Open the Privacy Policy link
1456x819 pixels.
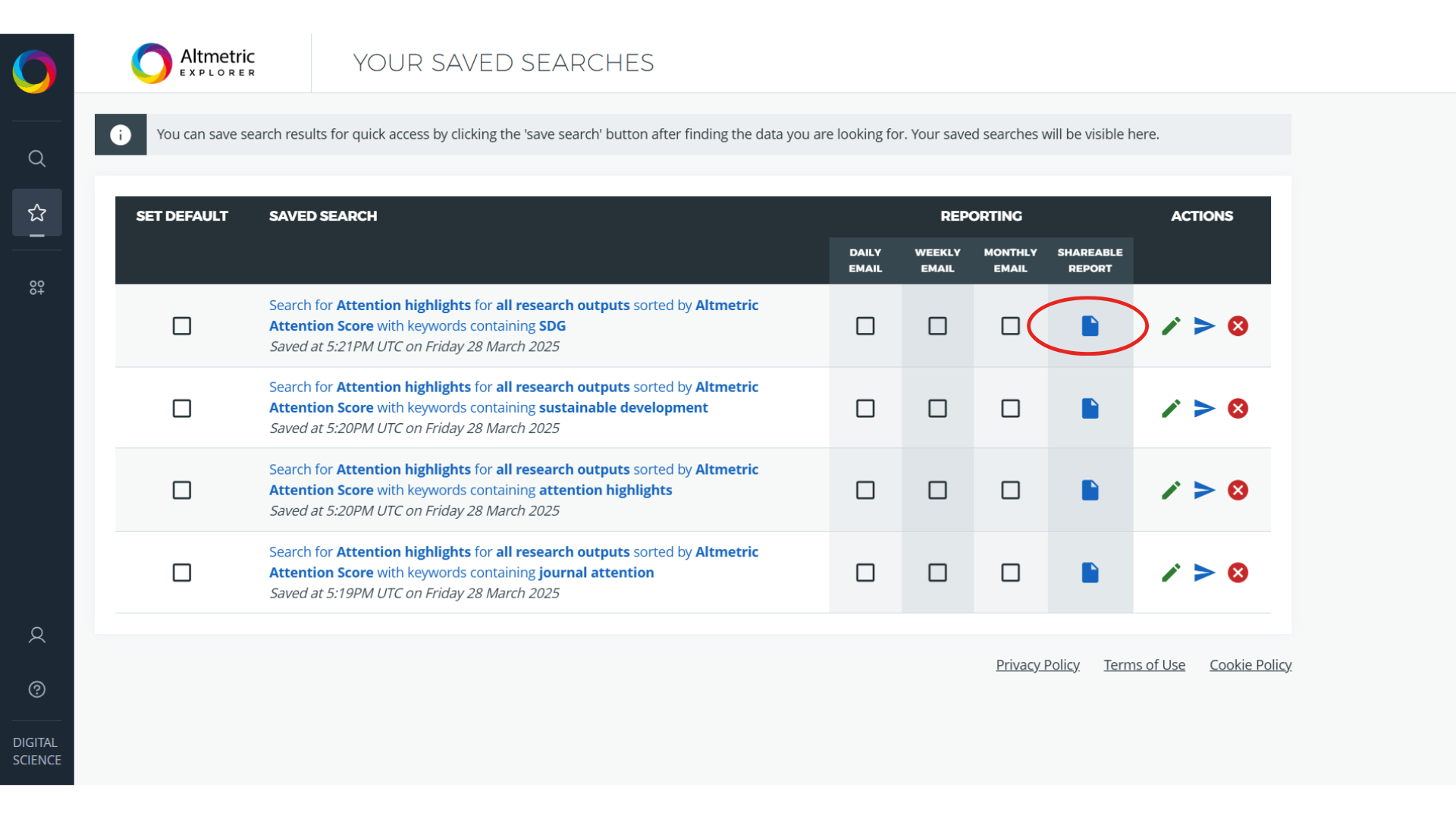1037,665
